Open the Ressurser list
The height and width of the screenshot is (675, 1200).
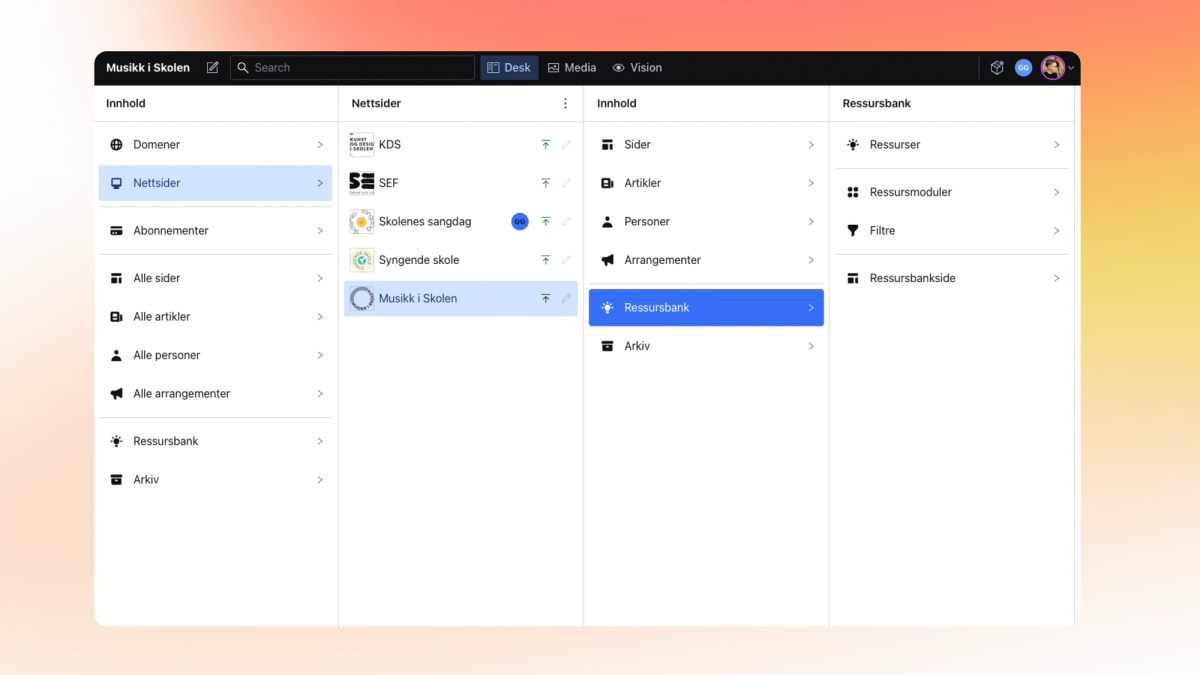coord(952,145)
